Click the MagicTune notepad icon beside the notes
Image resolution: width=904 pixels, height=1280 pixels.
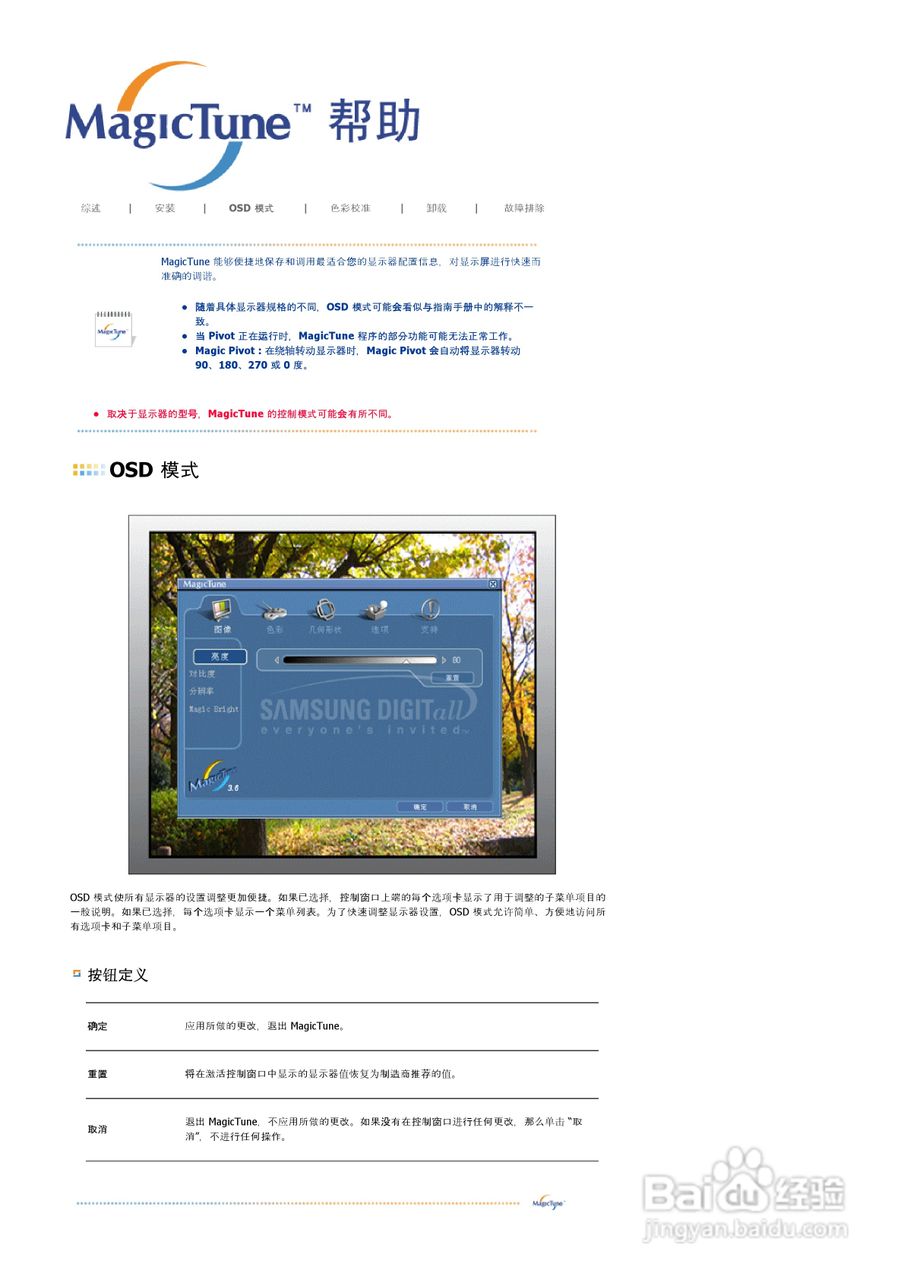pos(111,327)
